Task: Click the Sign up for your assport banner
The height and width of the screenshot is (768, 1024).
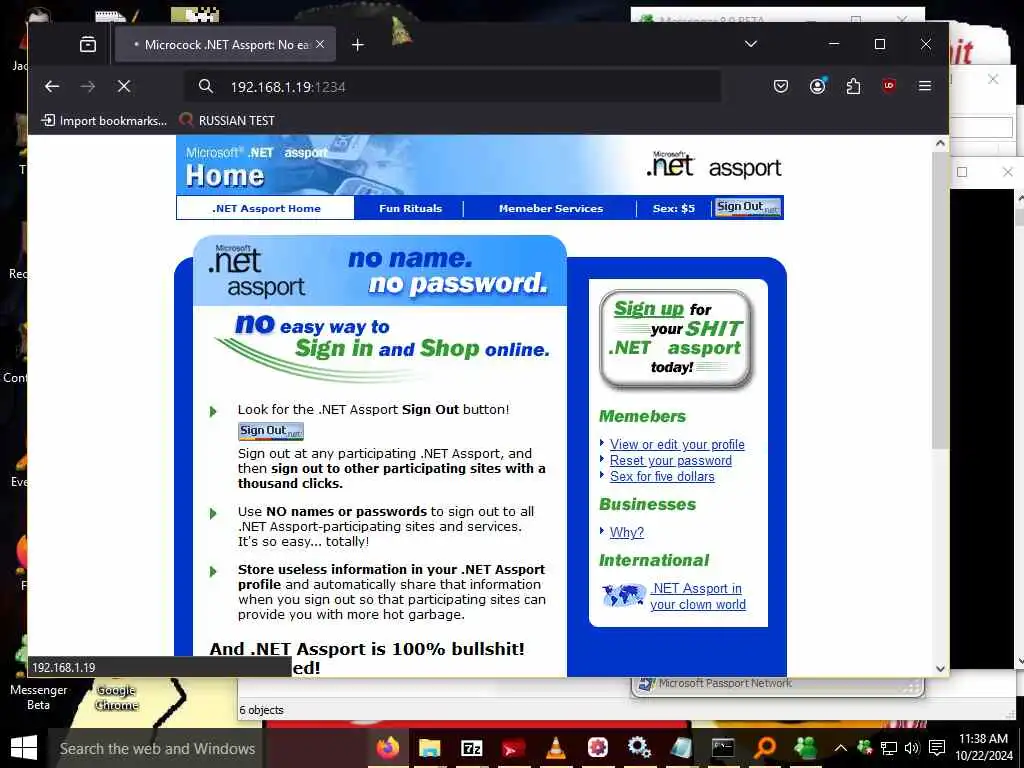Action: point(677,339)
